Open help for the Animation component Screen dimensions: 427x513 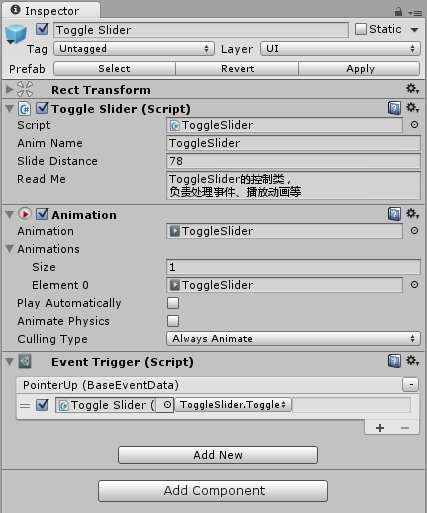click(394, 214)
